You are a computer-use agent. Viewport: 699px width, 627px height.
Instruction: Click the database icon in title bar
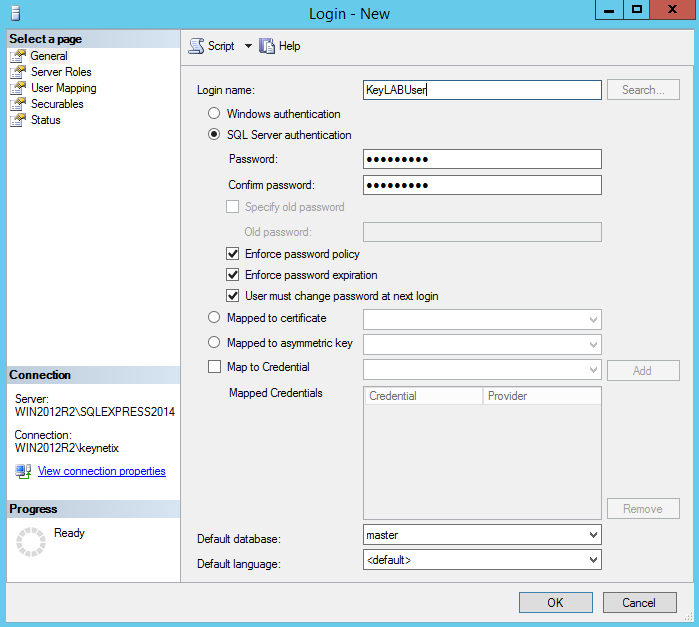(x=16, y=13)
